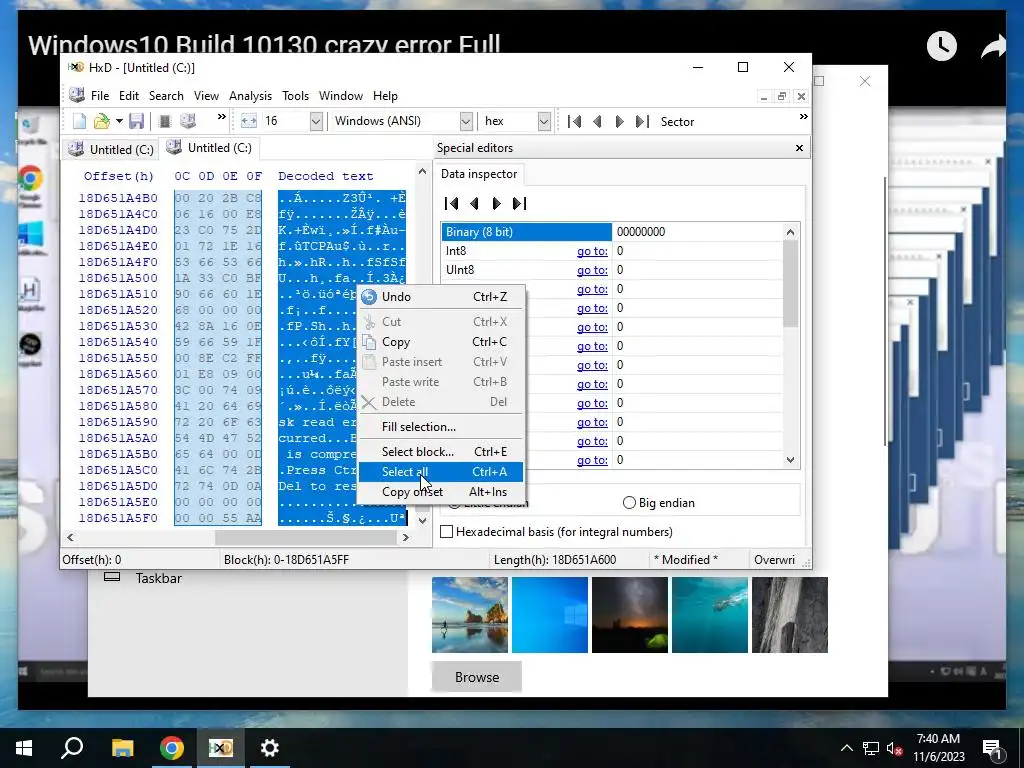Click go to link for Int8

[592, 251]
